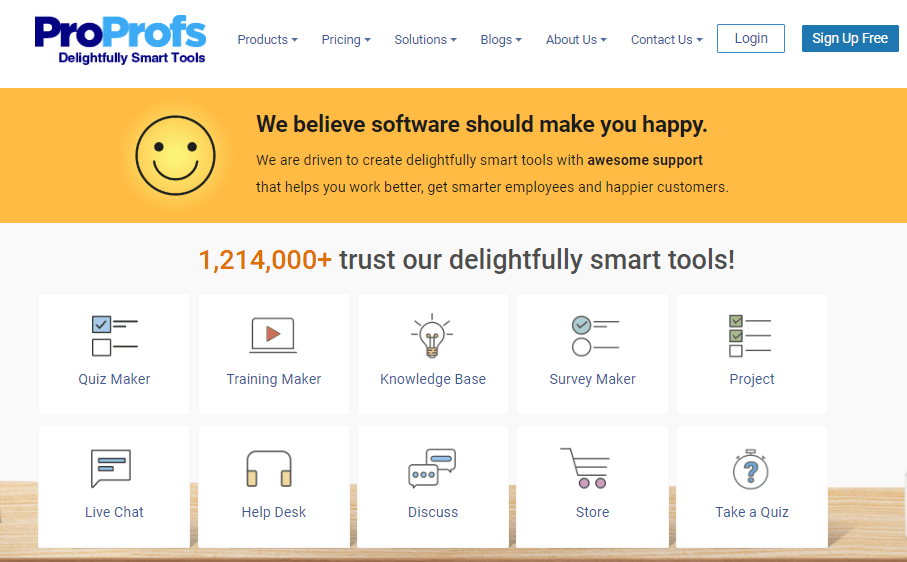Go to Help Desk text link
The height and width of the screenshot is (562, 907).
[x=274, y=512]
